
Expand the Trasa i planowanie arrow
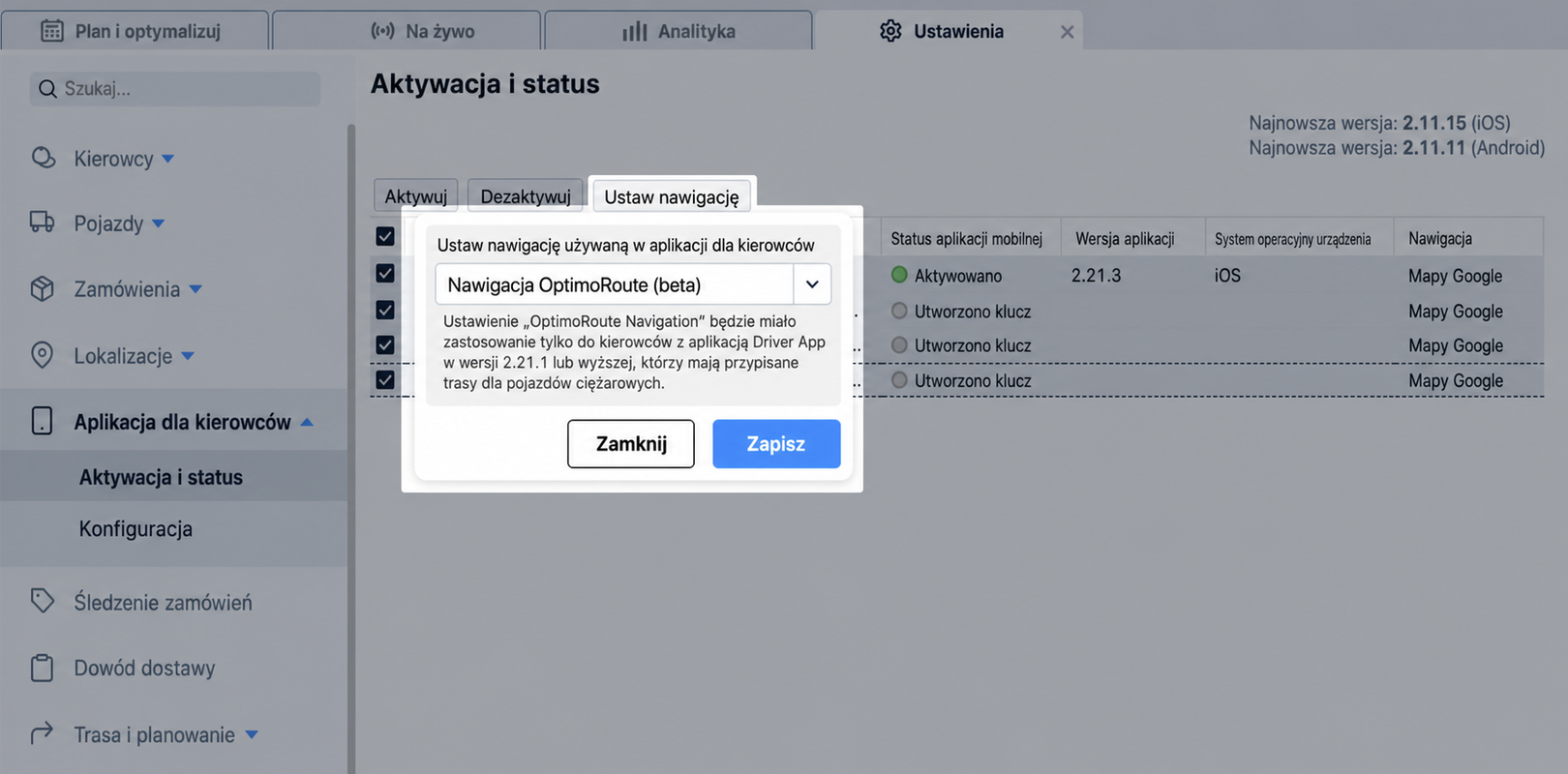[252, 735]
